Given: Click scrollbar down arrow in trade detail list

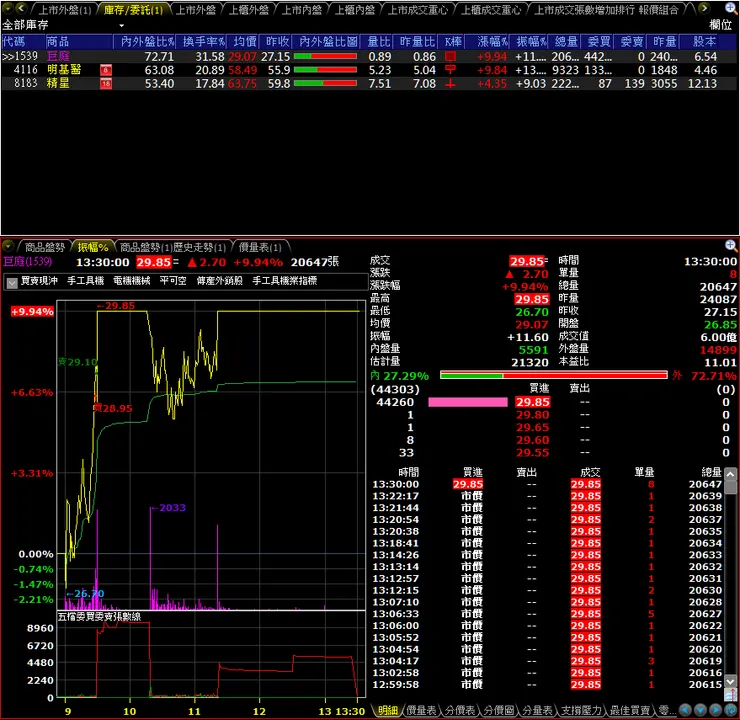Looking at the screenshot, I should click(730, 681).
